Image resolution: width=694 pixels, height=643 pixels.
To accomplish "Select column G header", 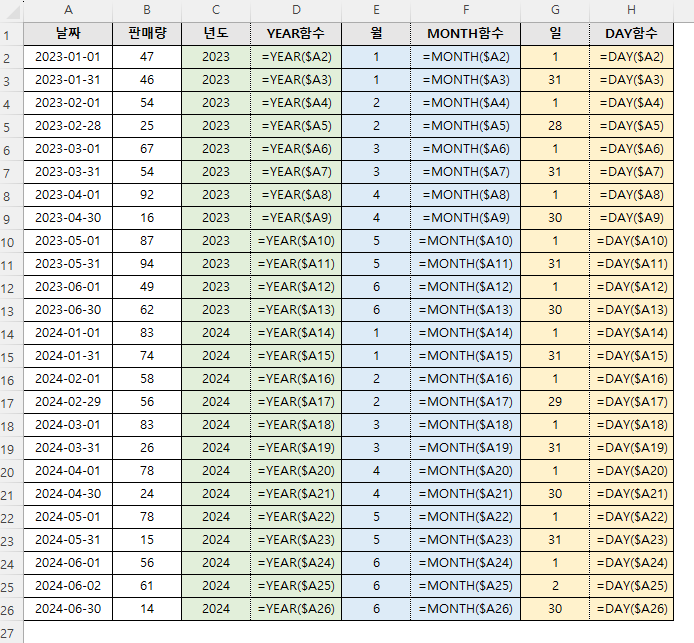I will [555, 10].
